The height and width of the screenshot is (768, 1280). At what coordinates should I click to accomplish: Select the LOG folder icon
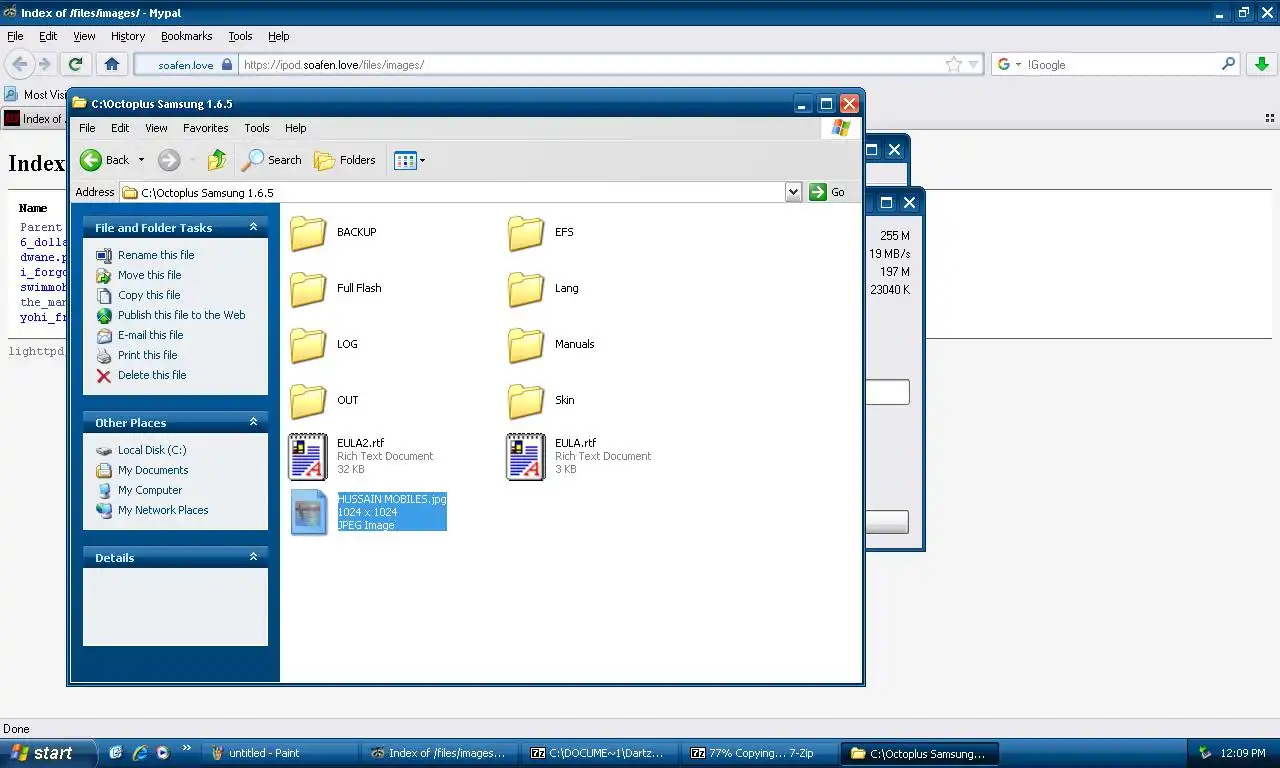[x=308, y=345]
